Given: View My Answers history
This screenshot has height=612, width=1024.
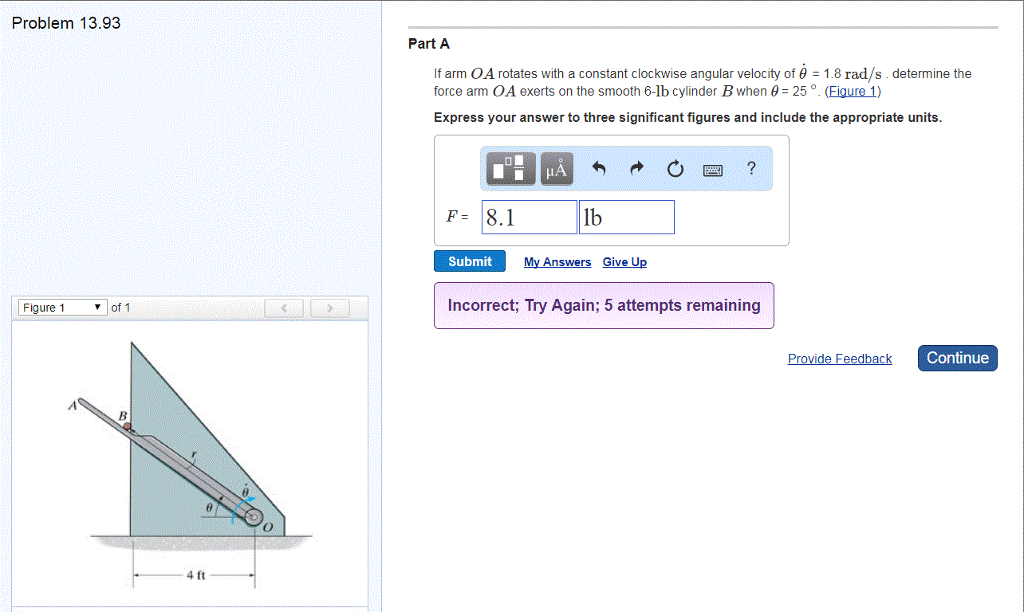Looking at the screenshot, I should (557, 262).
